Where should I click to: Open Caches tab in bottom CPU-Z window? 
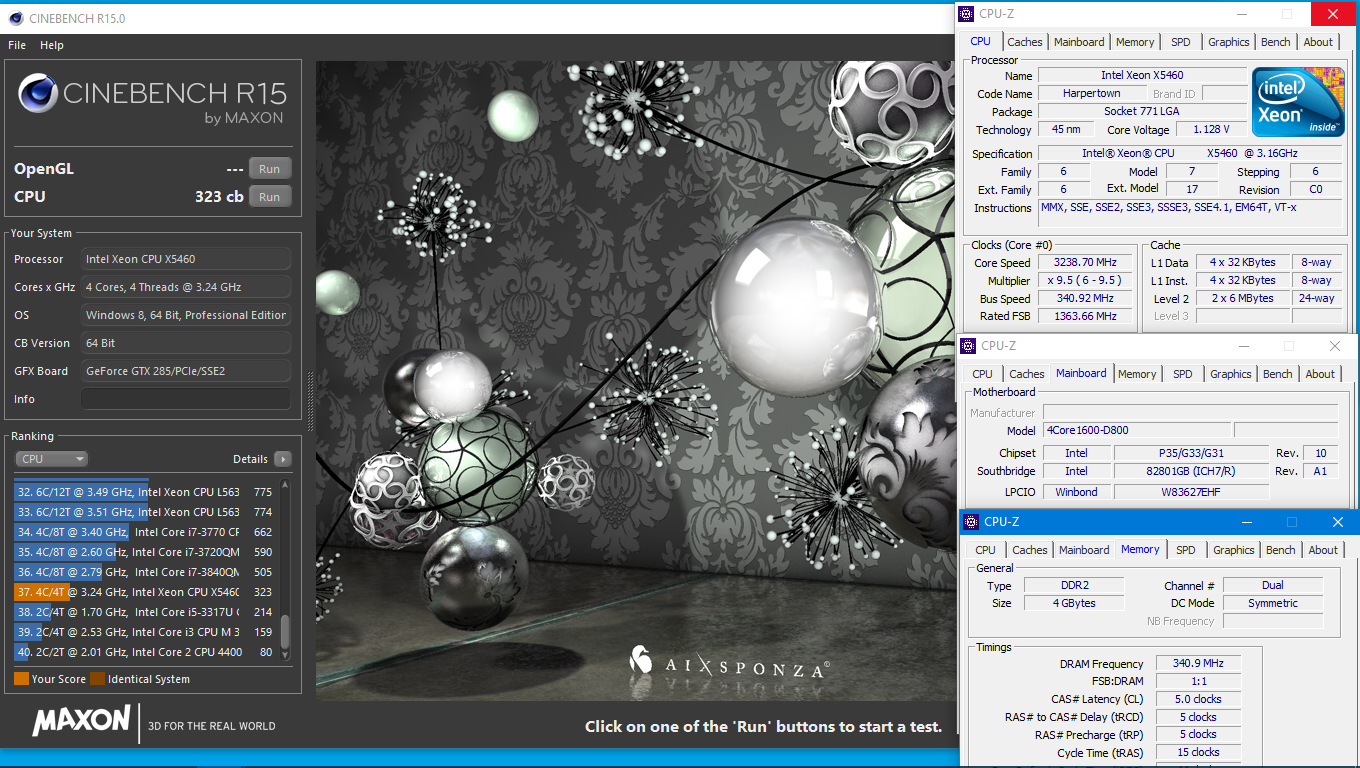tap(1030, 550)
